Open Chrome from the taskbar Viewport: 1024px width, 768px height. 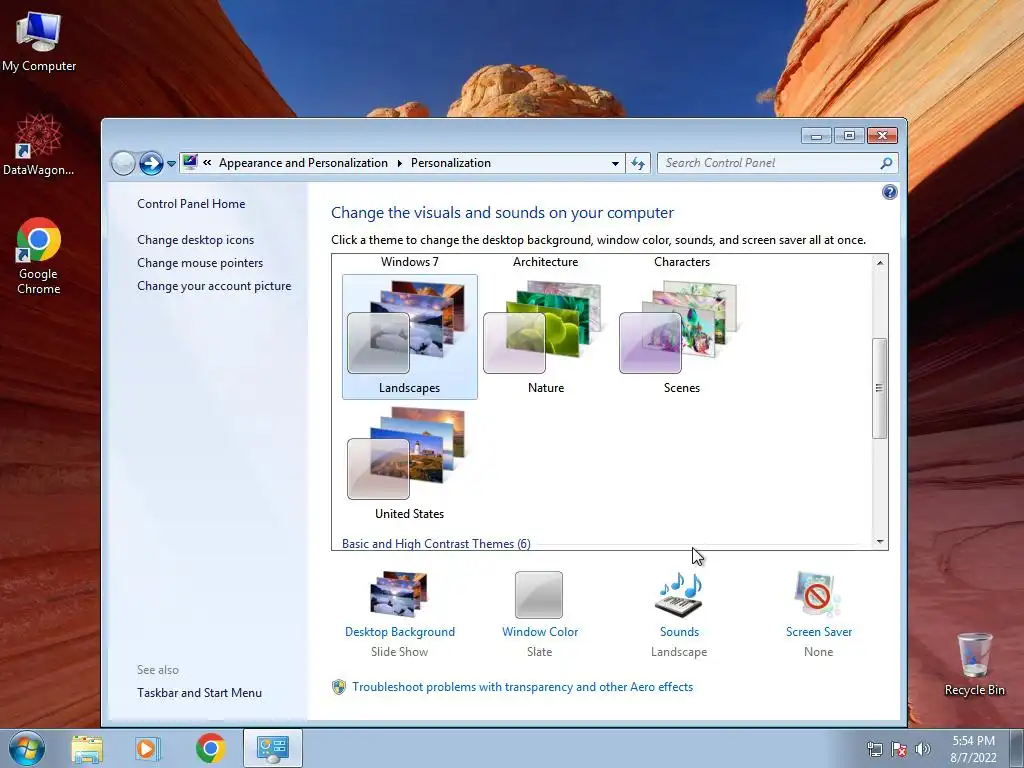tap(210, 748)
